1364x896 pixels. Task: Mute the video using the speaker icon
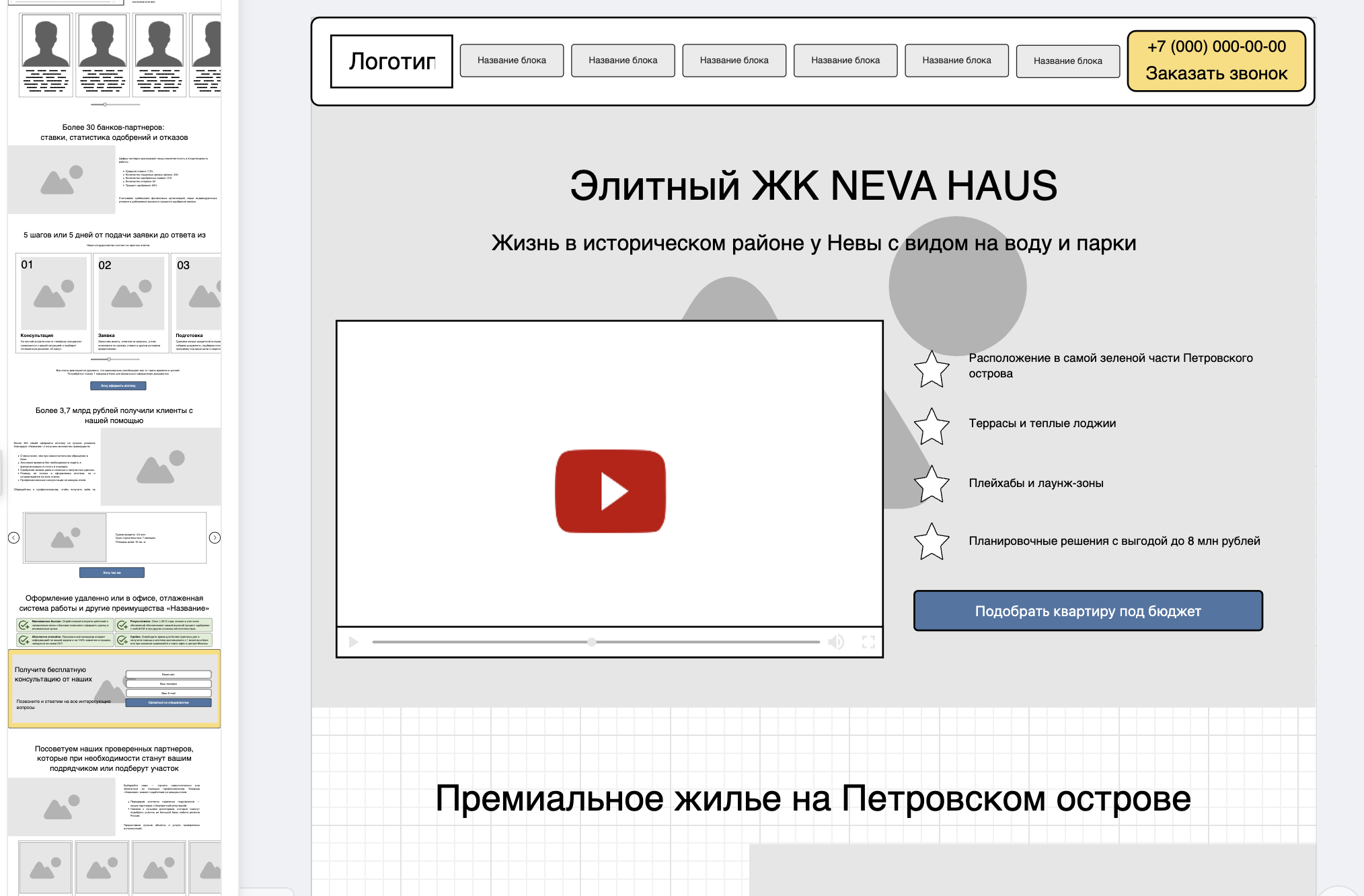[x=835, y=642]
